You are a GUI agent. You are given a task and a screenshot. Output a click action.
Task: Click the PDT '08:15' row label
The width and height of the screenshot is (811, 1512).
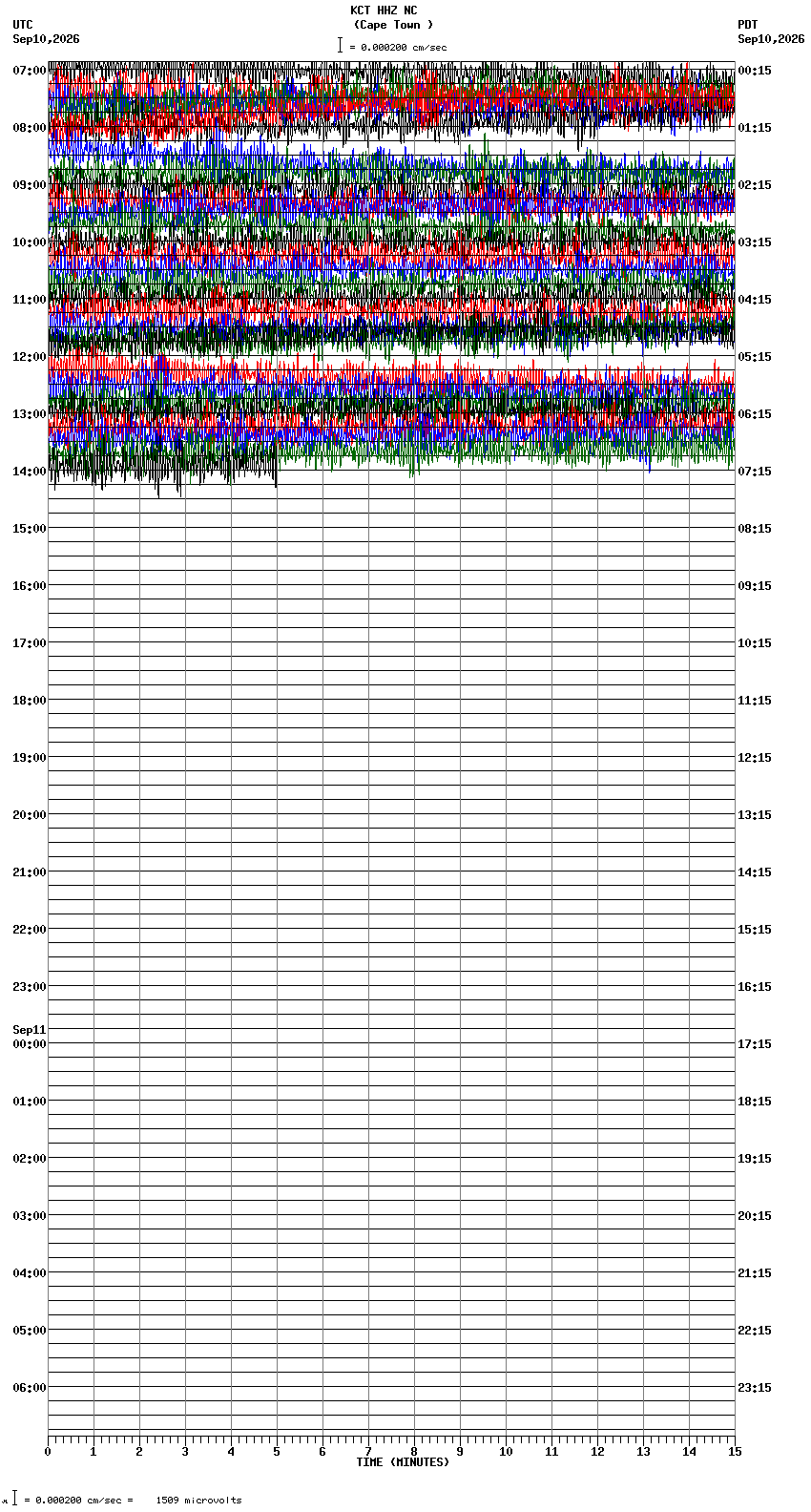tap(755, 529)
